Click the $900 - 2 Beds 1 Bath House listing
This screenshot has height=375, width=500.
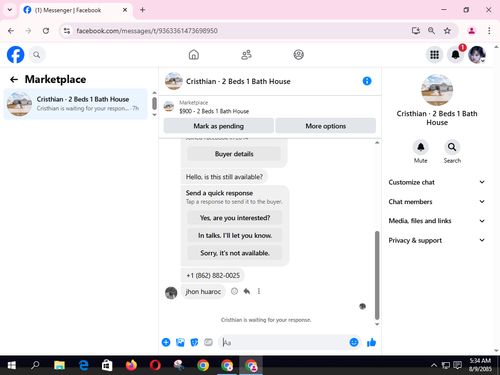click(214, 111)
